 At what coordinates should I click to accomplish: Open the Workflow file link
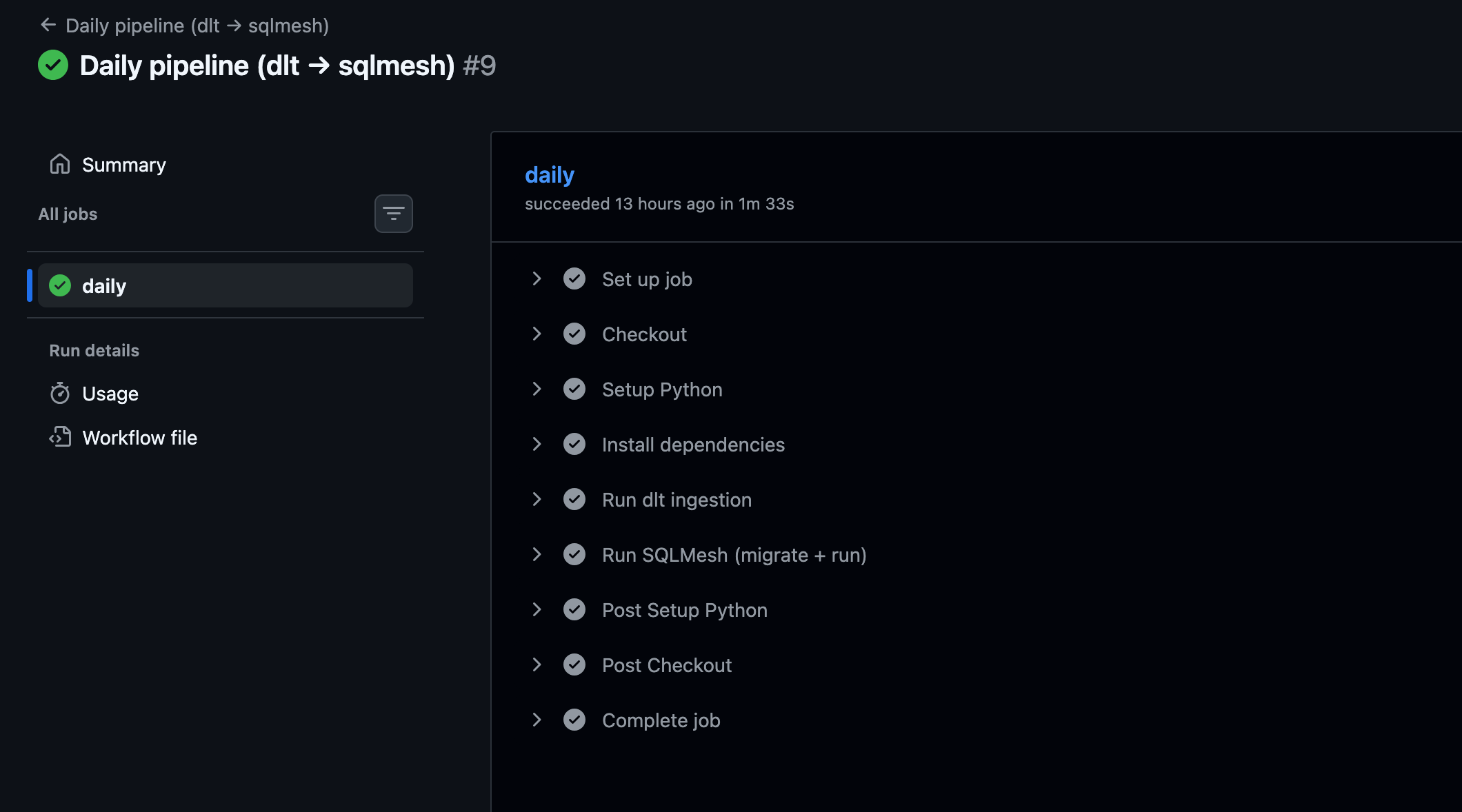[139, 438]
